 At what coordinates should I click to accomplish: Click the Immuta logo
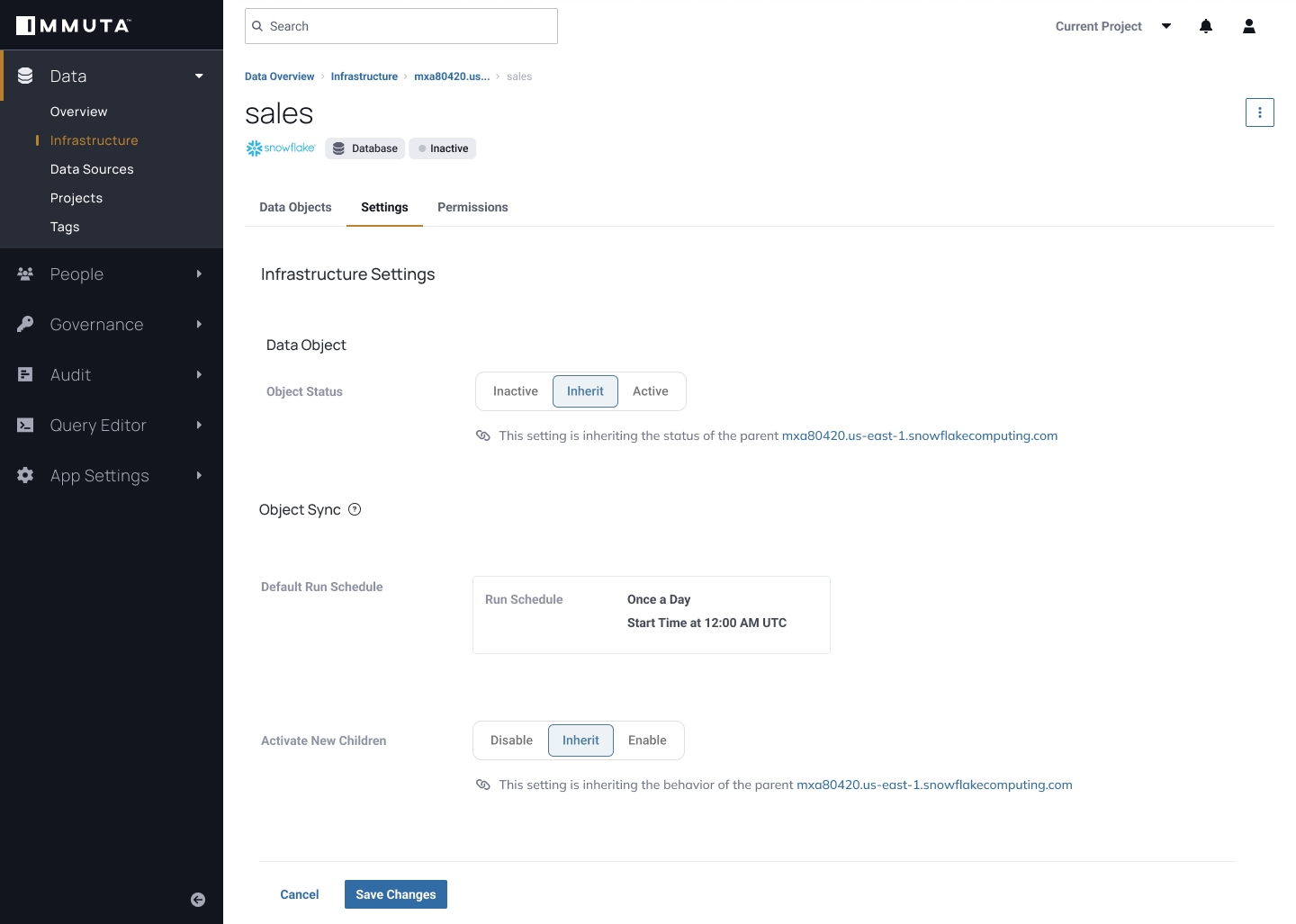pos(73,25)
